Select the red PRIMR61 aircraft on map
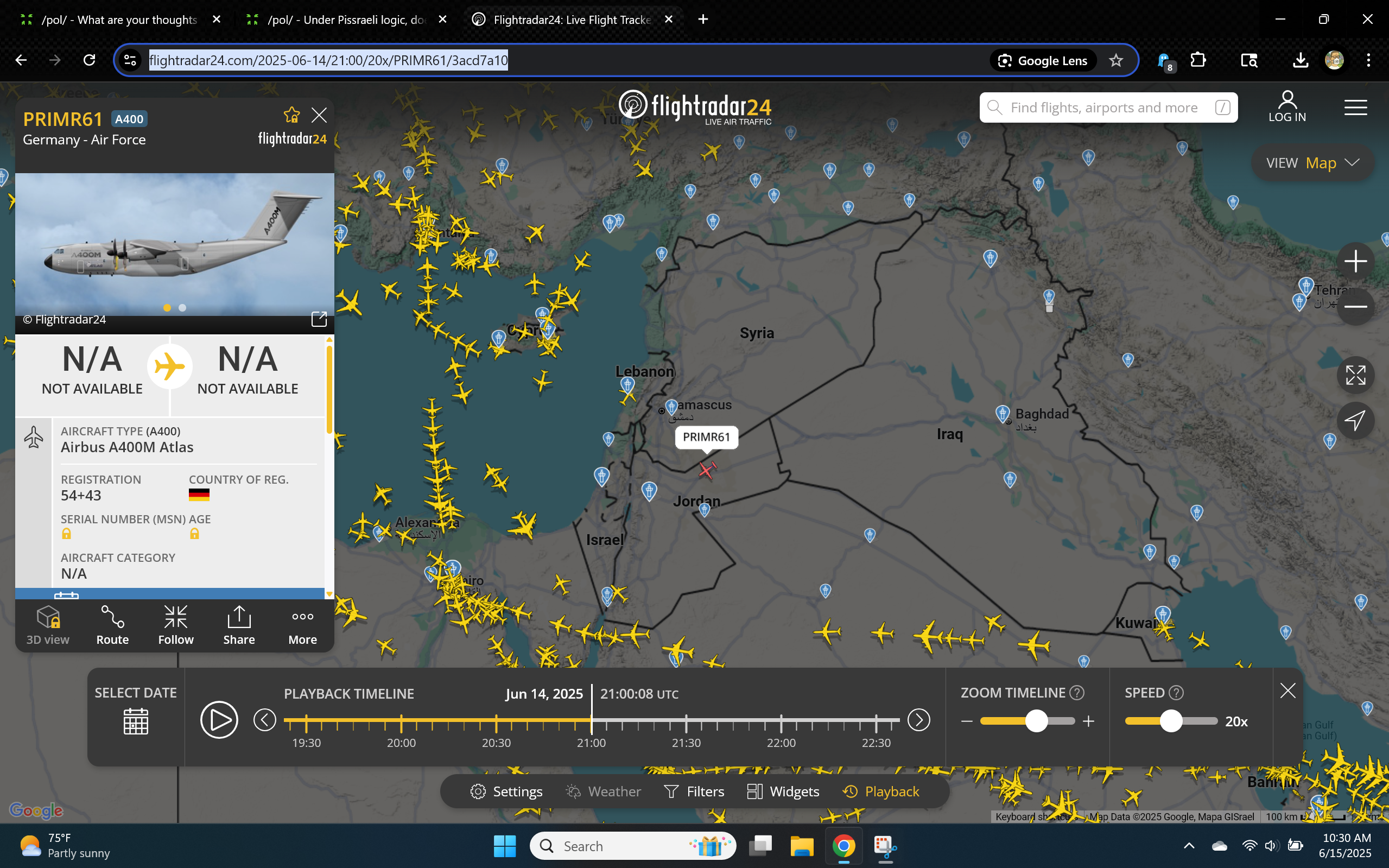Viewport: 1389px width, 868px height. [x=707, y=470]
